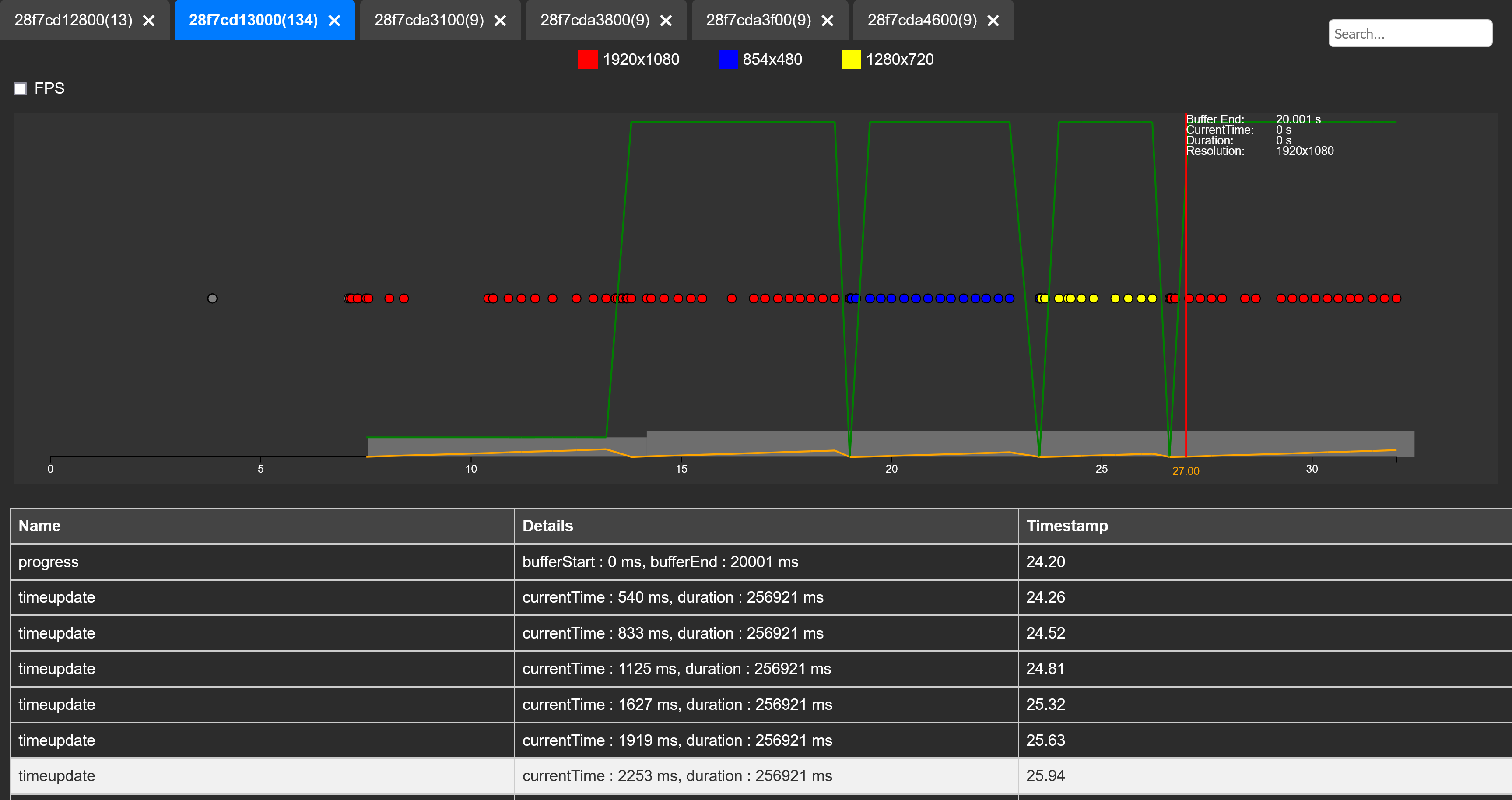Switch to tab 28f7cd12800(13)
The height and width of the screenshot is (800, 1512).
click(x=74, y=21)
